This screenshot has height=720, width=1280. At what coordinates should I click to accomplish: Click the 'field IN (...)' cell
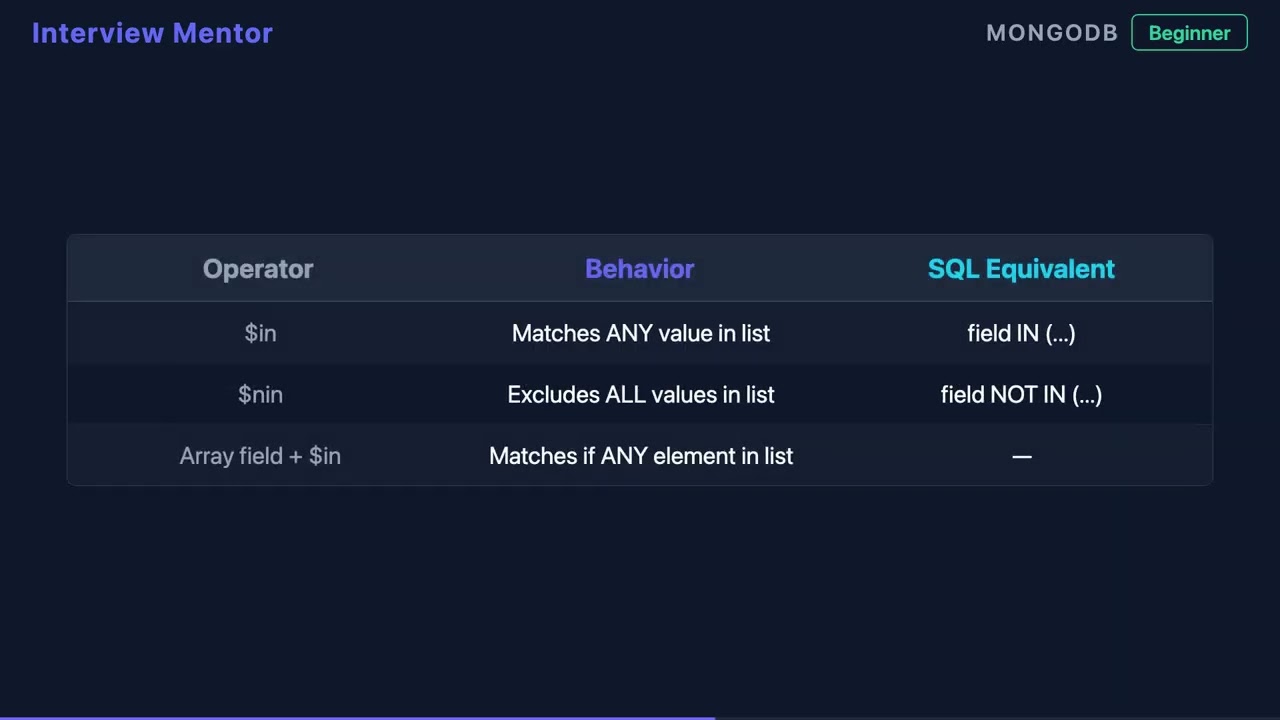coord(1021,333)
